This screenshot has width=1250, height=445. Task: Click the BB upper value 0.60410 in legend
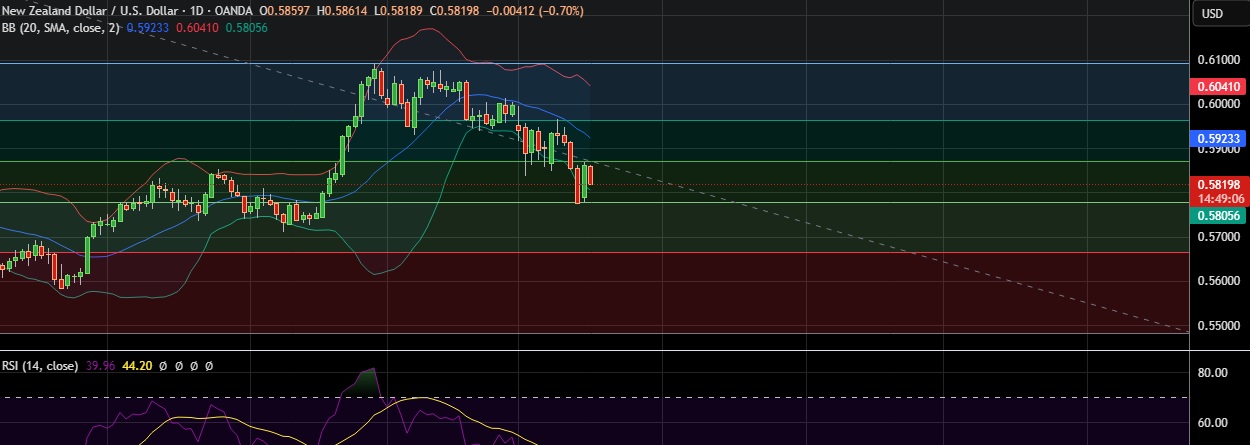coord(196,29)
